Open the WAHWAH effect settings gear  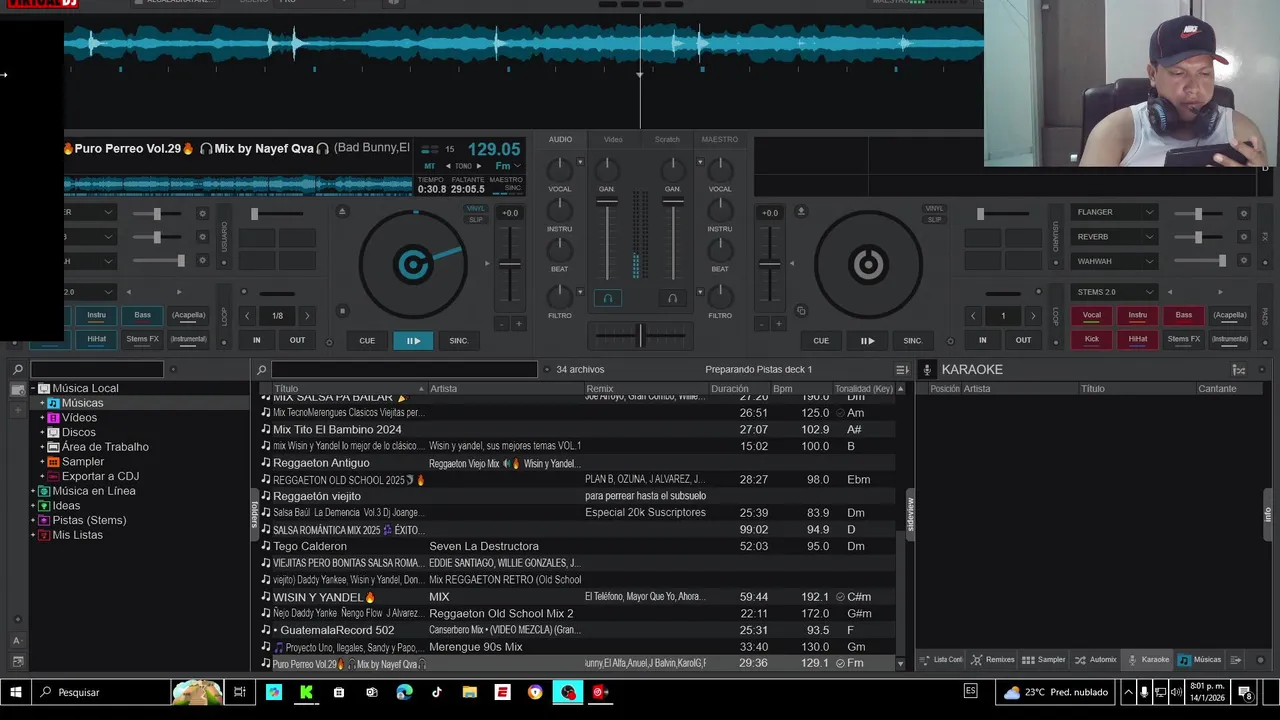[x=1243, y=261]
